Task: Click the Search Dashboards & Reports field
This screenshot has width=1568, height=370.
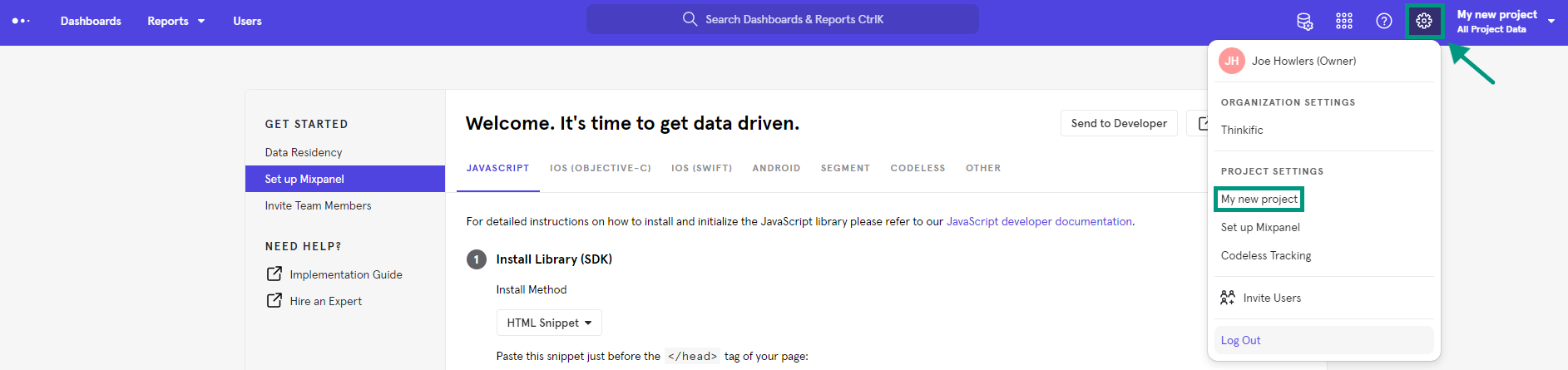Action: (783, 19)
